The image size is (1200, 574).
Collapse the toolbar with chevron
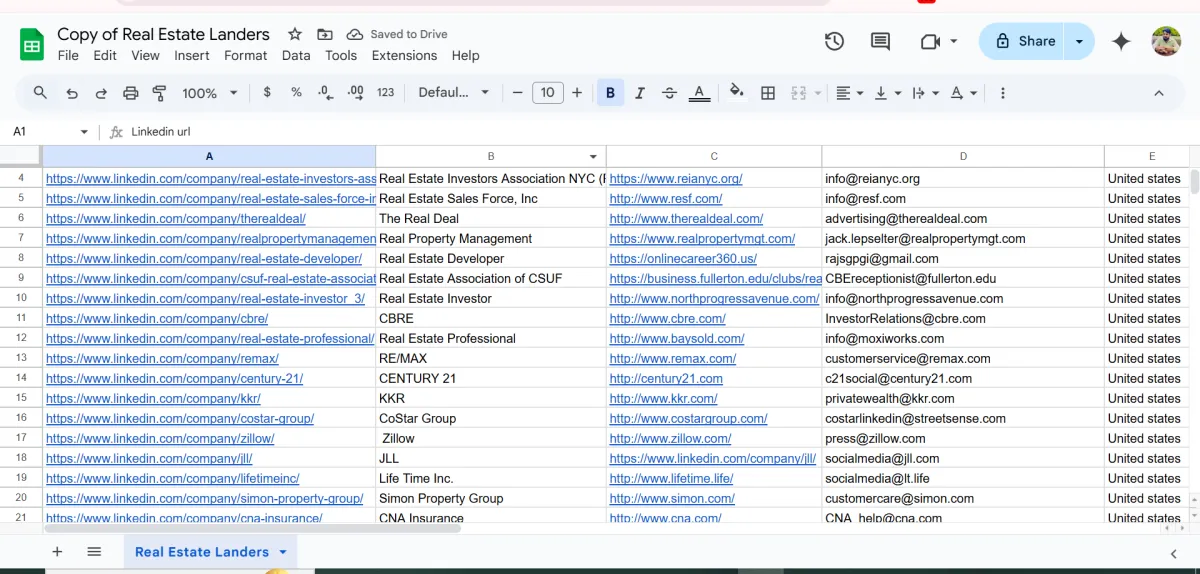click(x=1159, y=93)
